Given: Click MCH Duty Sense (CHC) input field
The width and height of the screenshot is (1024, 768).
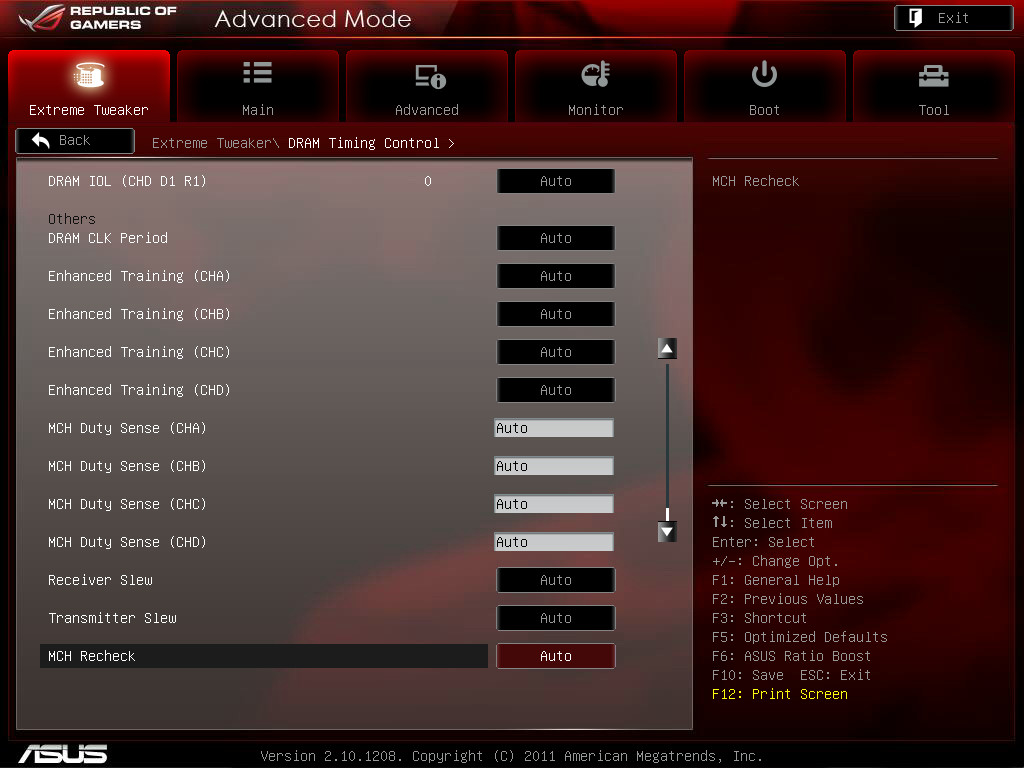Looking at the screenshot, I should (554, 504).
